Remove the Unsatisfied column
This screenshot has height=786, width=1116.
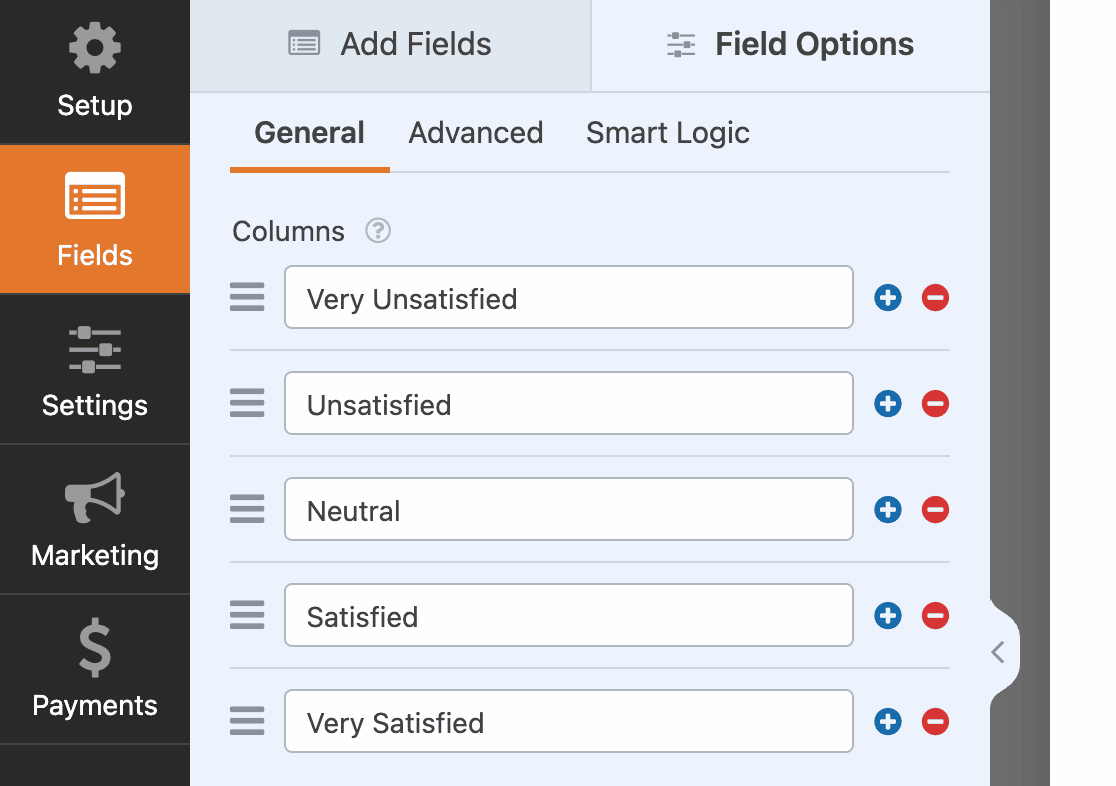[935, 404]
